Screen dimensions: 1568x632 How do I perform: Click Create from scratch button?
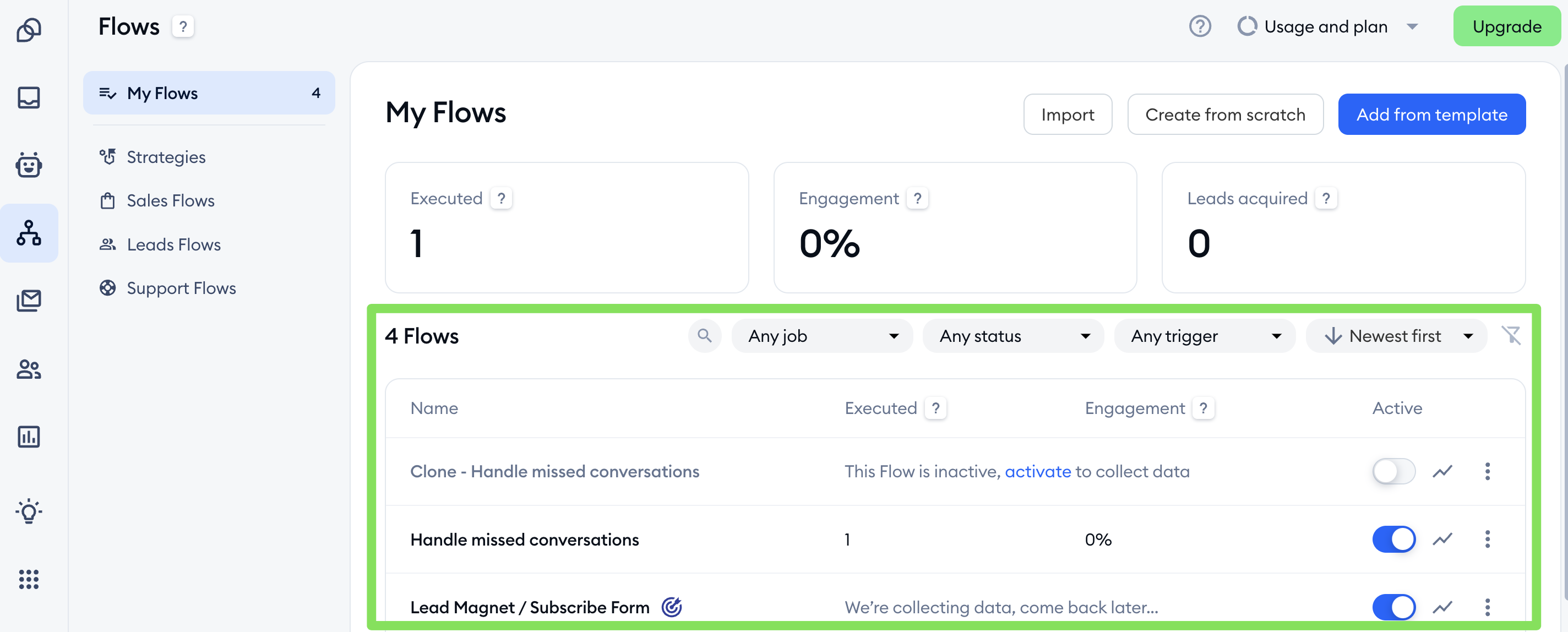[1224, 115]
